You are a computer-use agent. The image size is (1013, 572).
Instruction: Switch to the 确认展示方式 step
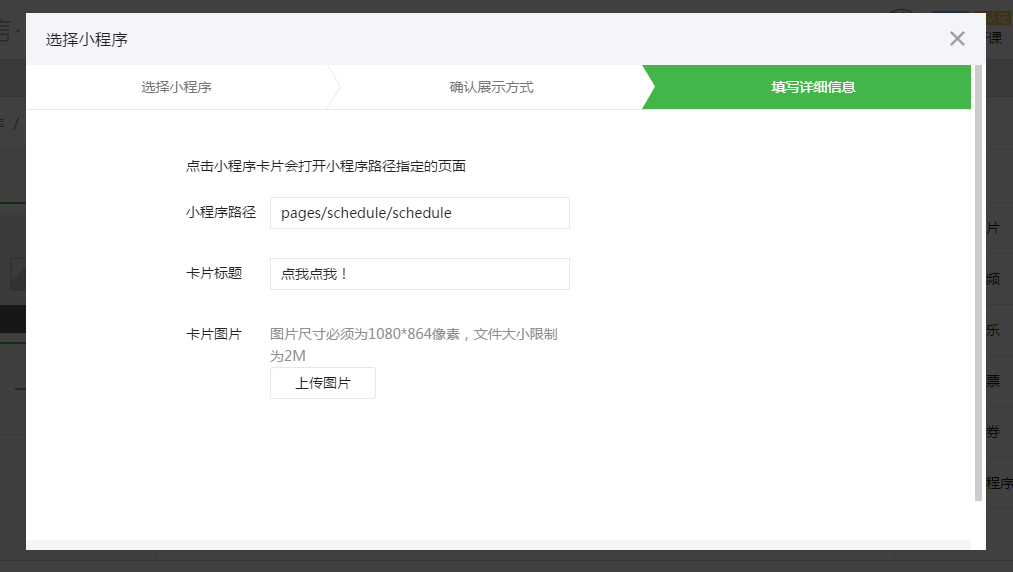point(491,87)
